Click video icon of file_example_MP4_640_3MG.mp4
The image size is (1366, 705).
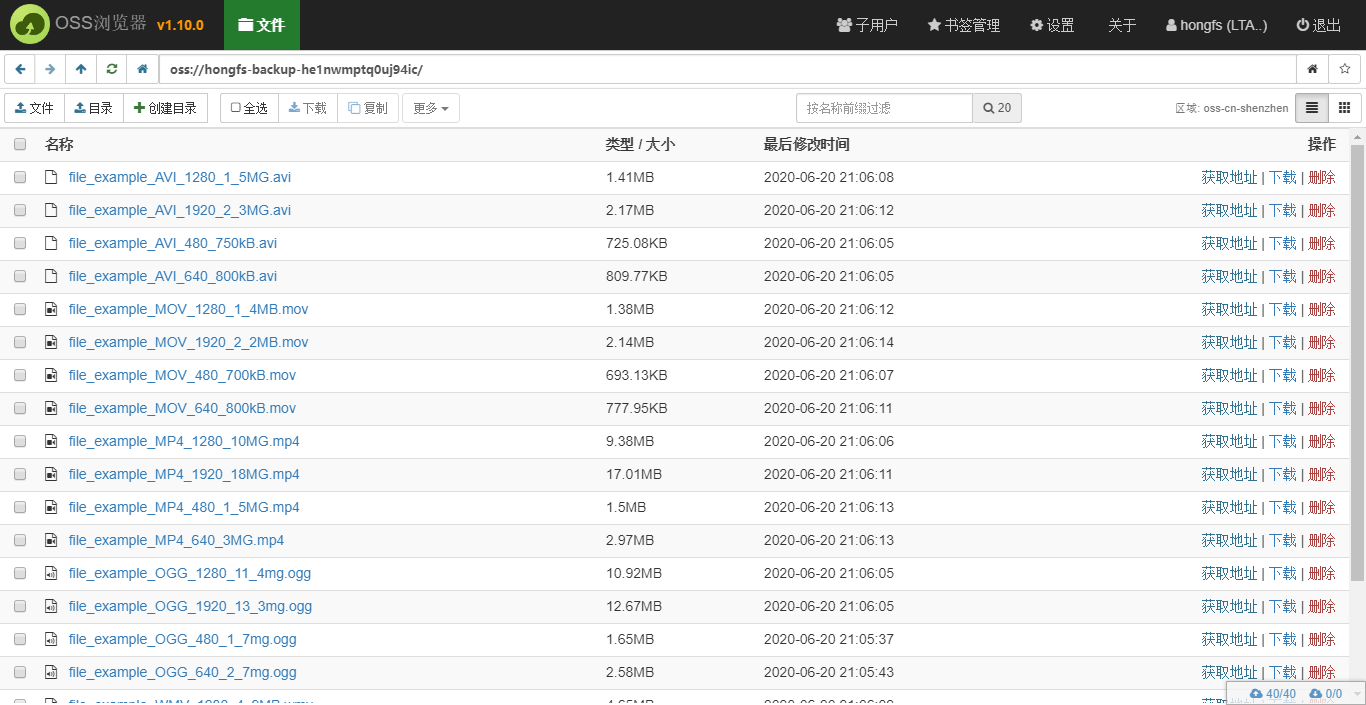pos(51,540)
